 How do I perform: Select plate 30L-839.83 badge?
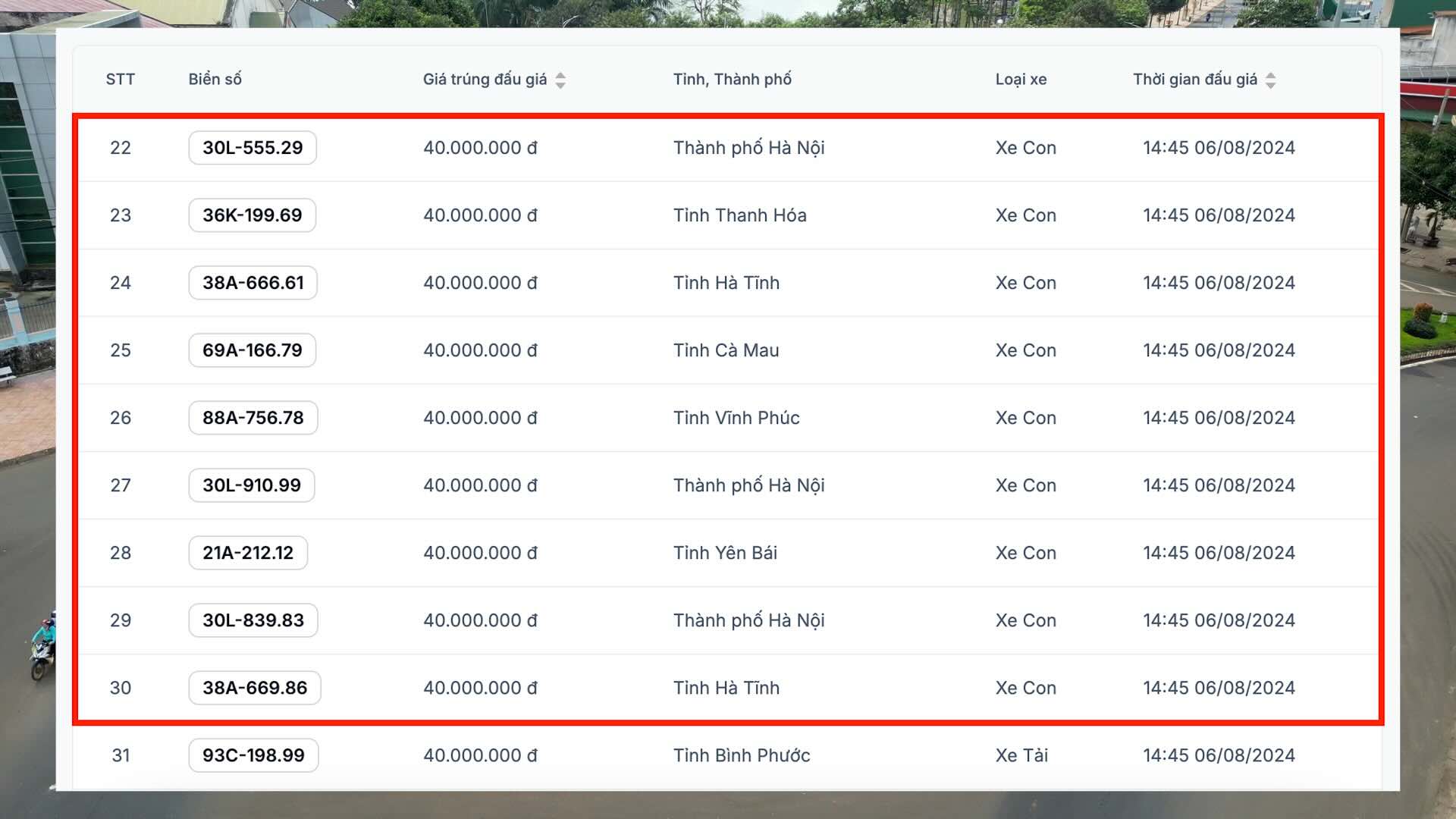(253, 620)
